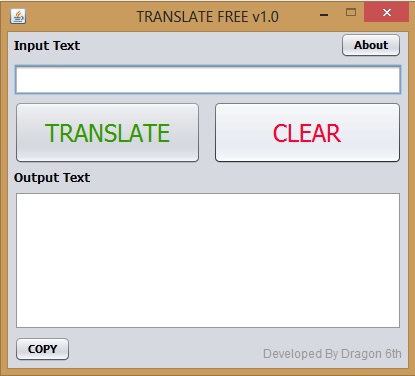The height and width of the screenshot is (376, 415).
Task: Click the Java icon in the title bar
Action: (18, 16)
